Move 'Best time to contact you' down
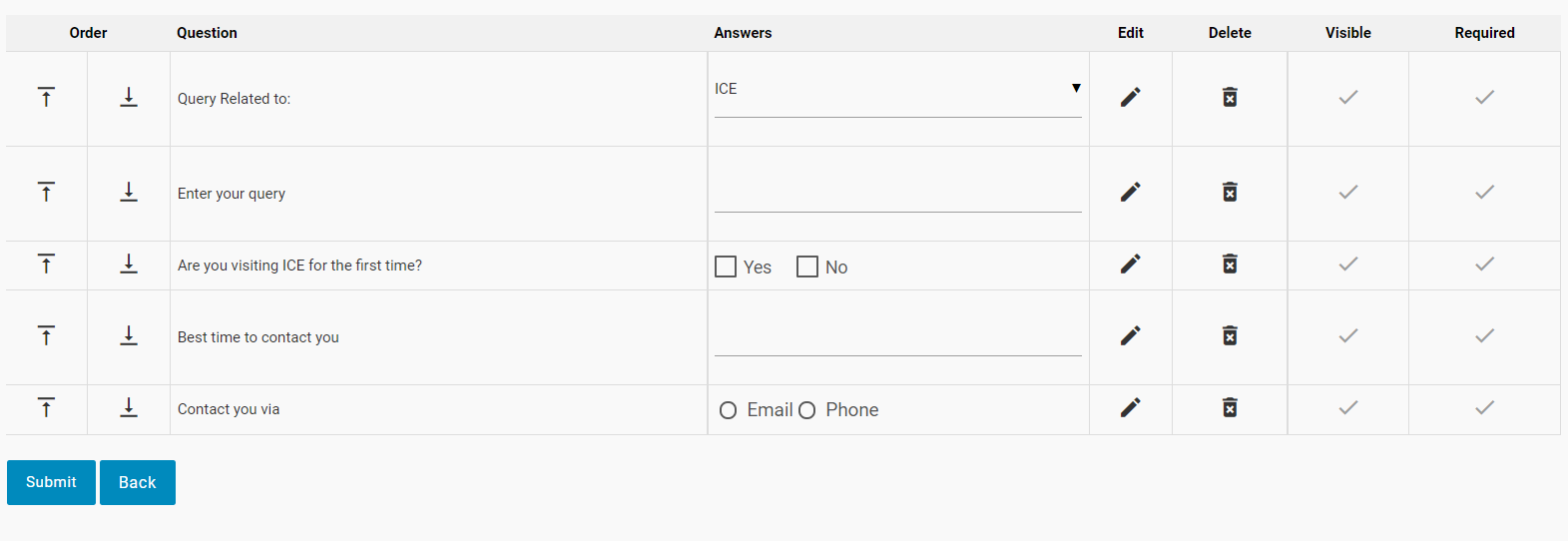Viewport: 1568px width, 541px height. 129,335
